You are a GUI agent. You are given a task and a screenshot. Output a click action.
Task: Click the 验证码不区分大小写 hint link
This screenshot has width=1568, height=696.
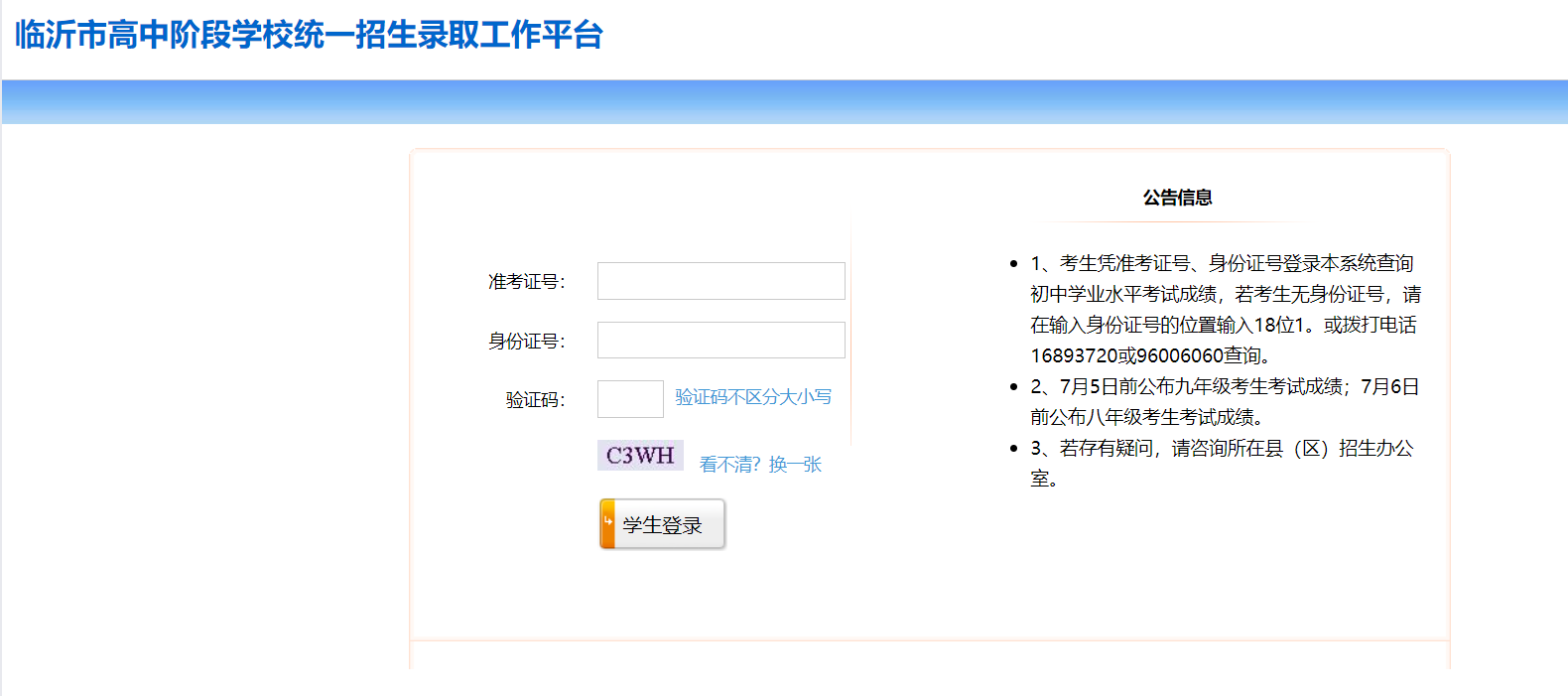(x=753, y=397)
